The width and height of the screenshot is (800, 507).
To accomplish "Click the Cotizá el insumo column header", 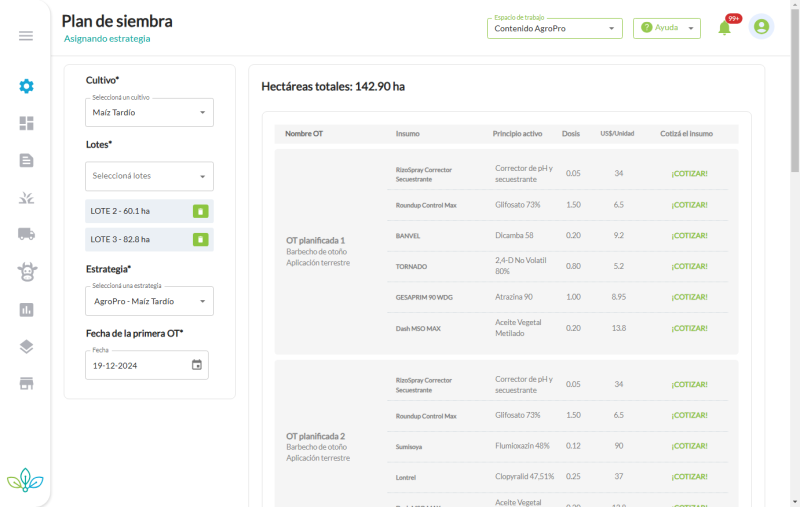I will point(686,134).
